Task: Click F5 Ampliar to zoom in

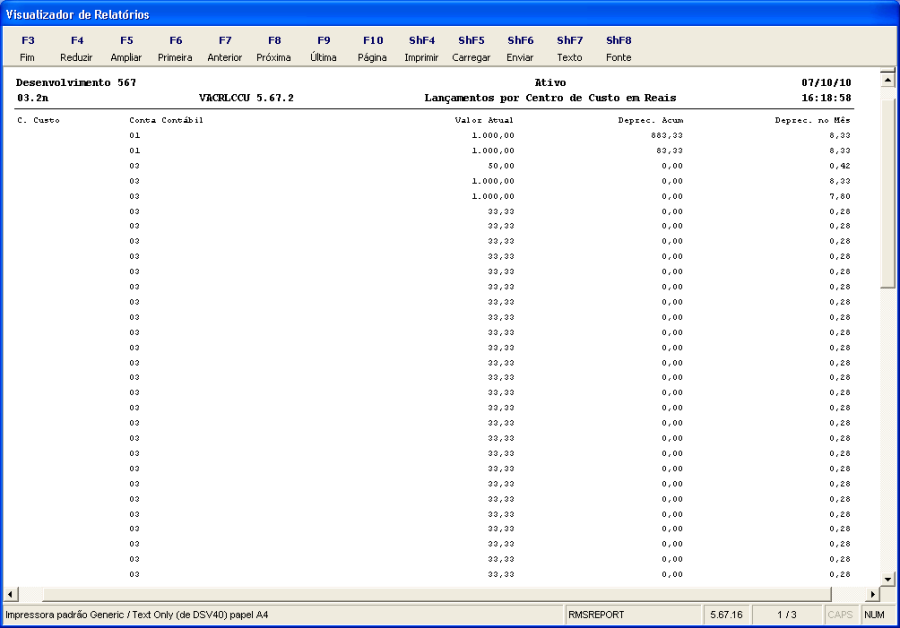Action: pos(126,48)
